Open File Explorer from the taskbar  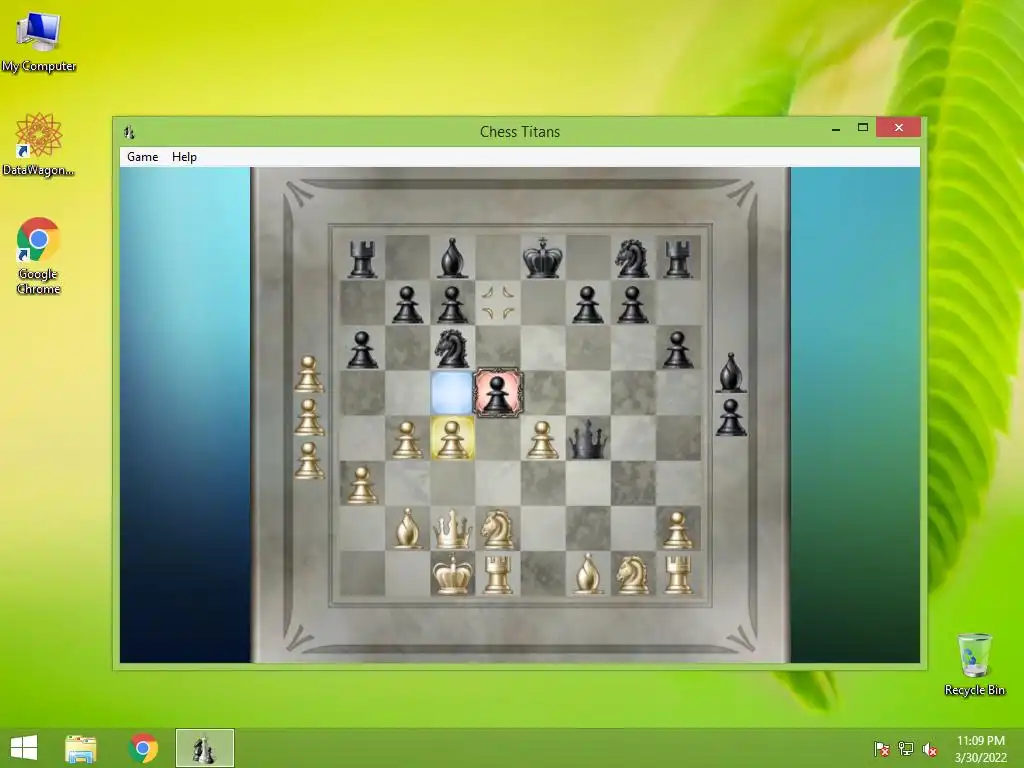coord(81,748)
